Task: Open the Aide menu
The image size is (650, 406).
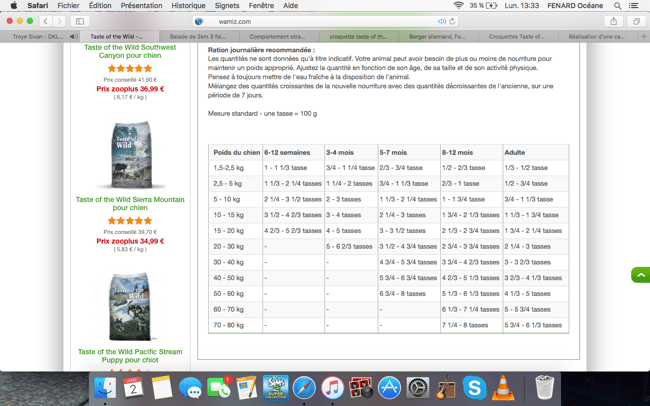Action: pyautogui.click(x=290, y=5)
